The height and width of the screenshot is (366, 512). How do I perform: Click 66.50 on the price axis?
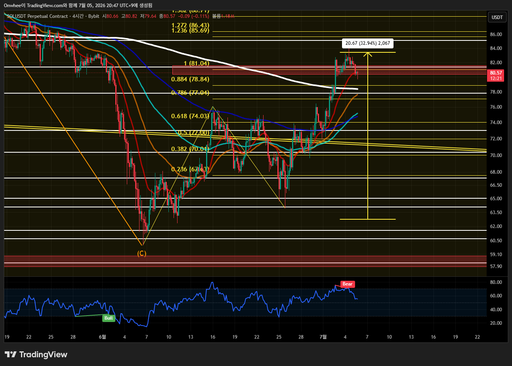(x=496, y=185)
